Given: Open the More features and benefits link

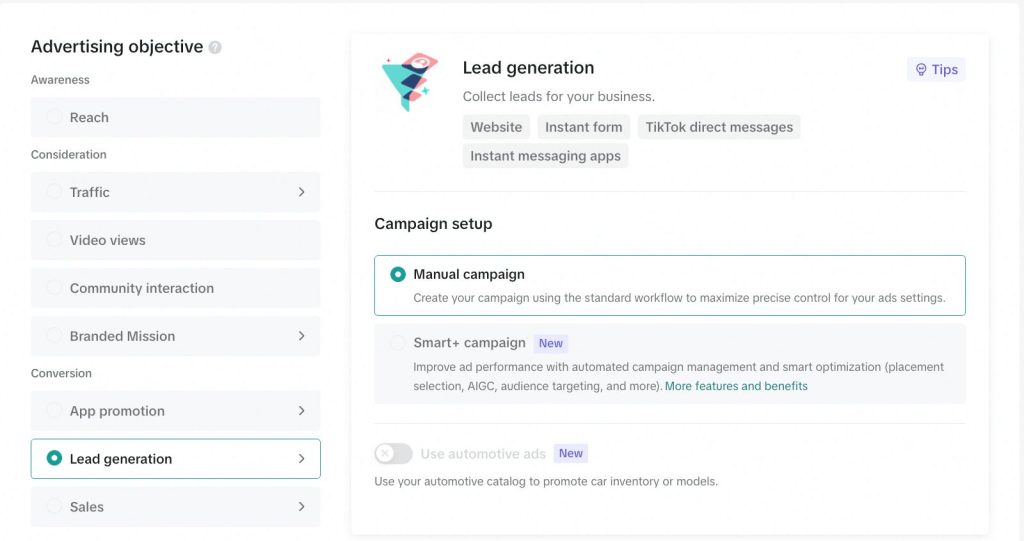Looking at the screenshot, I should click(x=736, y=386).
